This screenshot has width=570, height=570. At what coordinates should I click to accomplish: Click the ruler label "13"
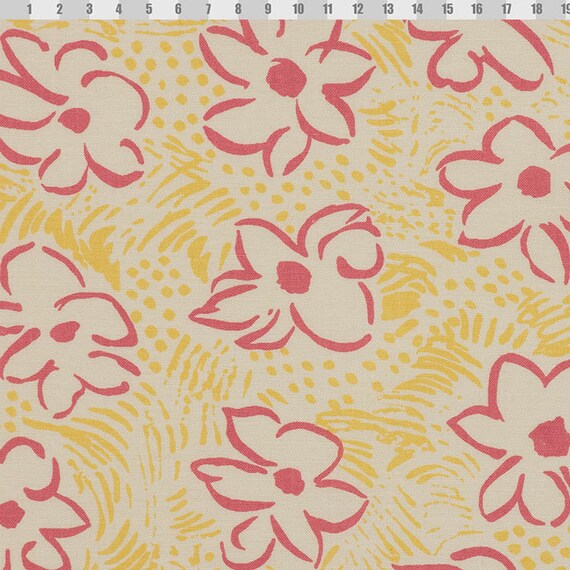click(x=388, y=9)
